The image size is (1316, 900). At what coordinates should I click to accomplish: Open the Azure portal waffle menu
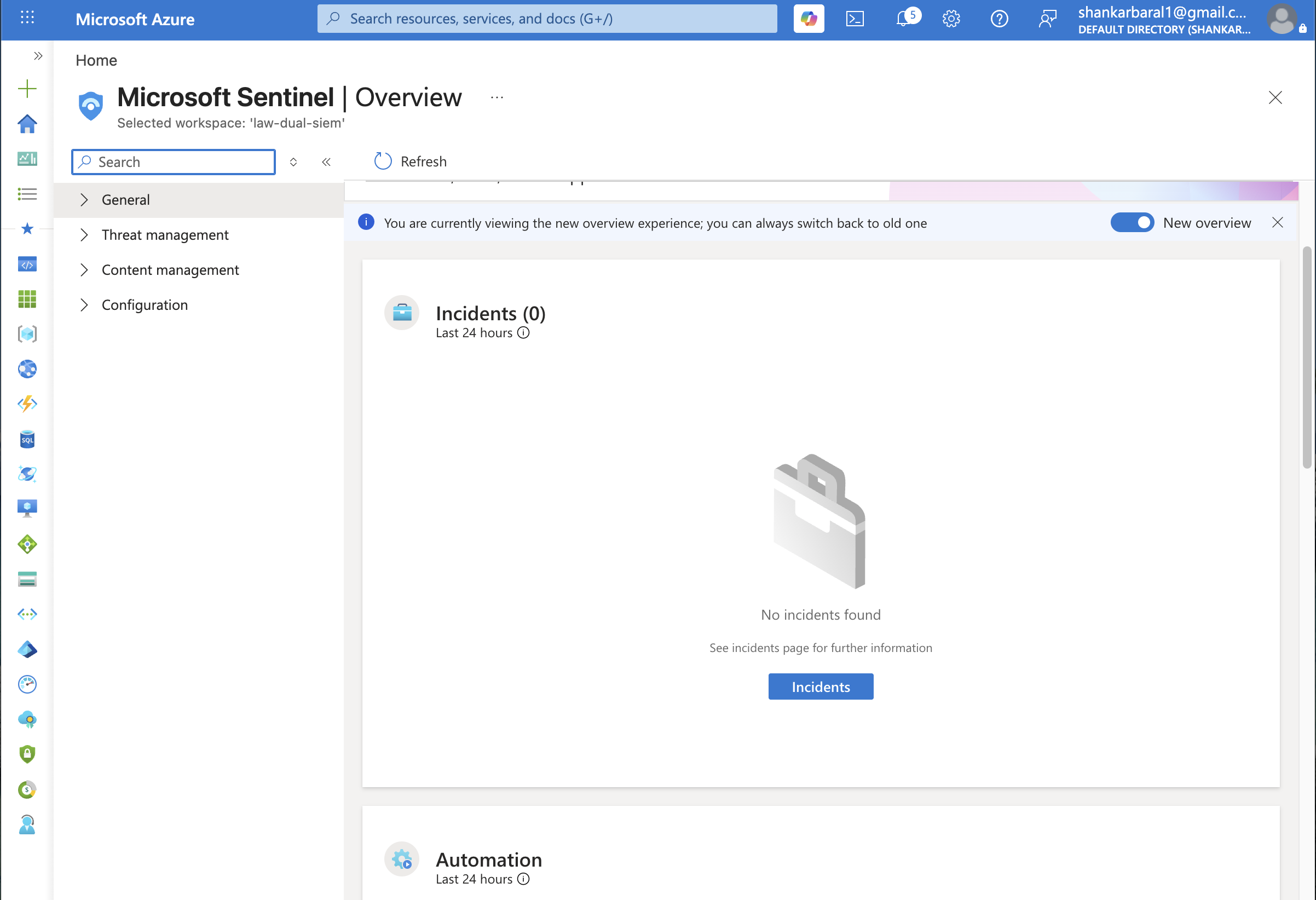click(x=27, y=18)
